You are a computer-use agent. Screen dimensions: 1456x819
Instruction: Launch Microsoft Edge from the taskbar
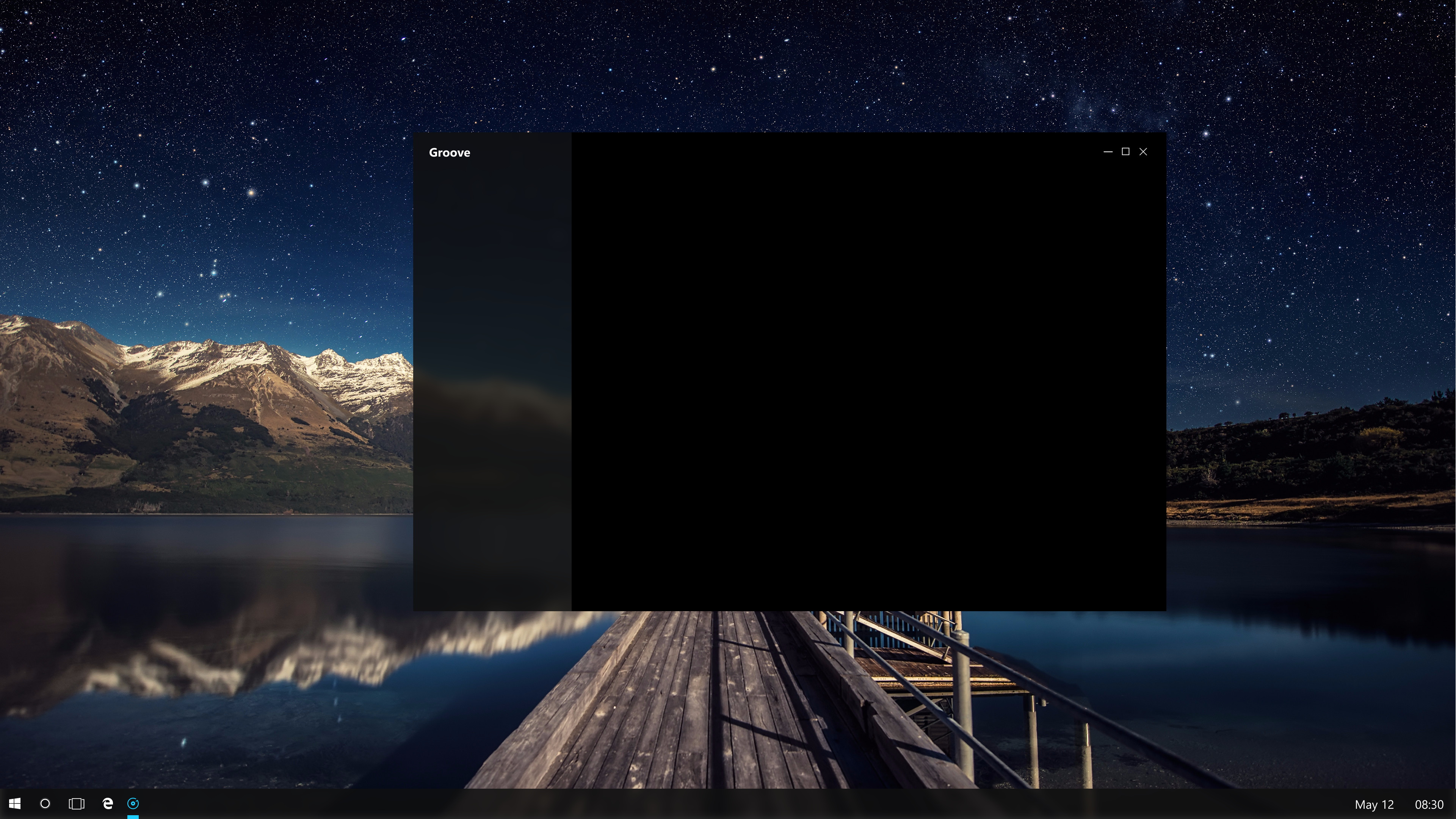pos(107,803)
